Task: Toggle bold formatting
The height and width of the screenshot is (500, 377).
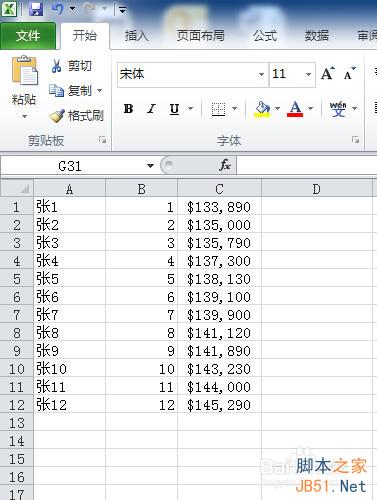Action: [x=128, y=109]
